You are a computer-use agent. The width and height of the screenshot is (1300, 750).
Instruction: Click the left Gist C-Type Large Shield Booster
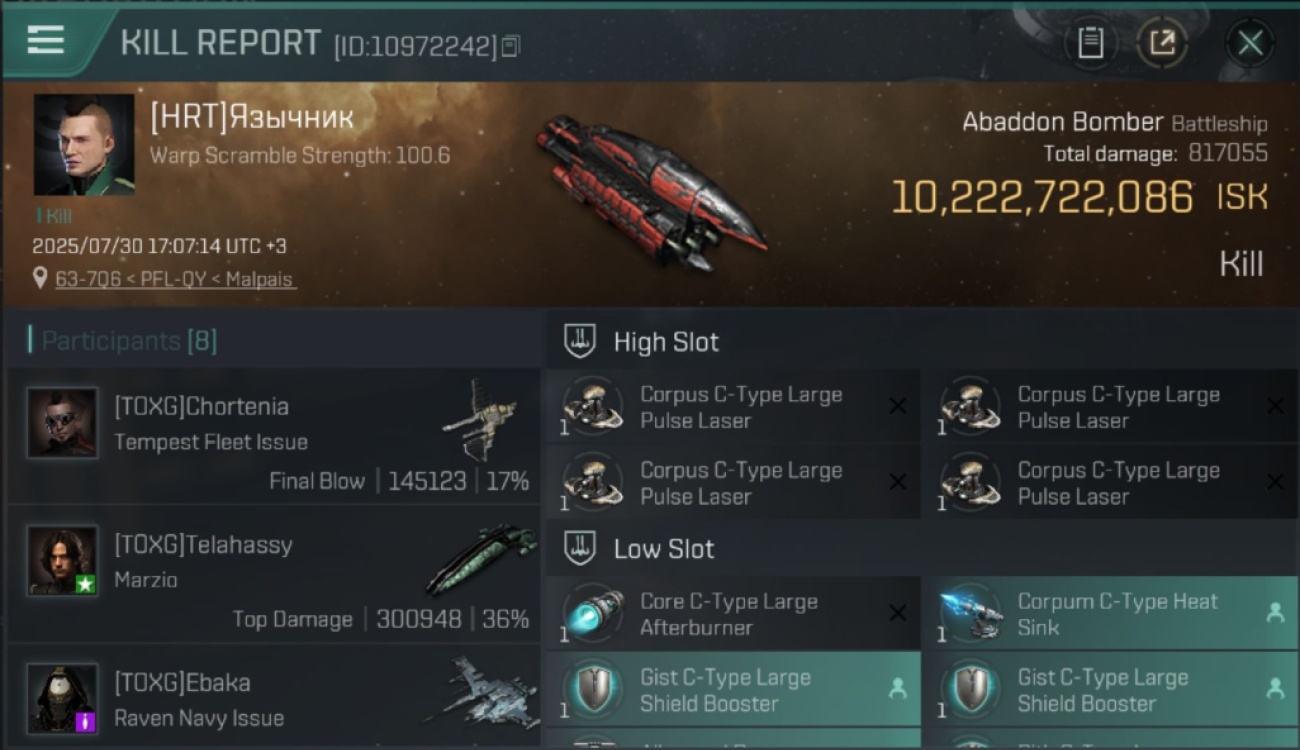click(x=733, y=690)
